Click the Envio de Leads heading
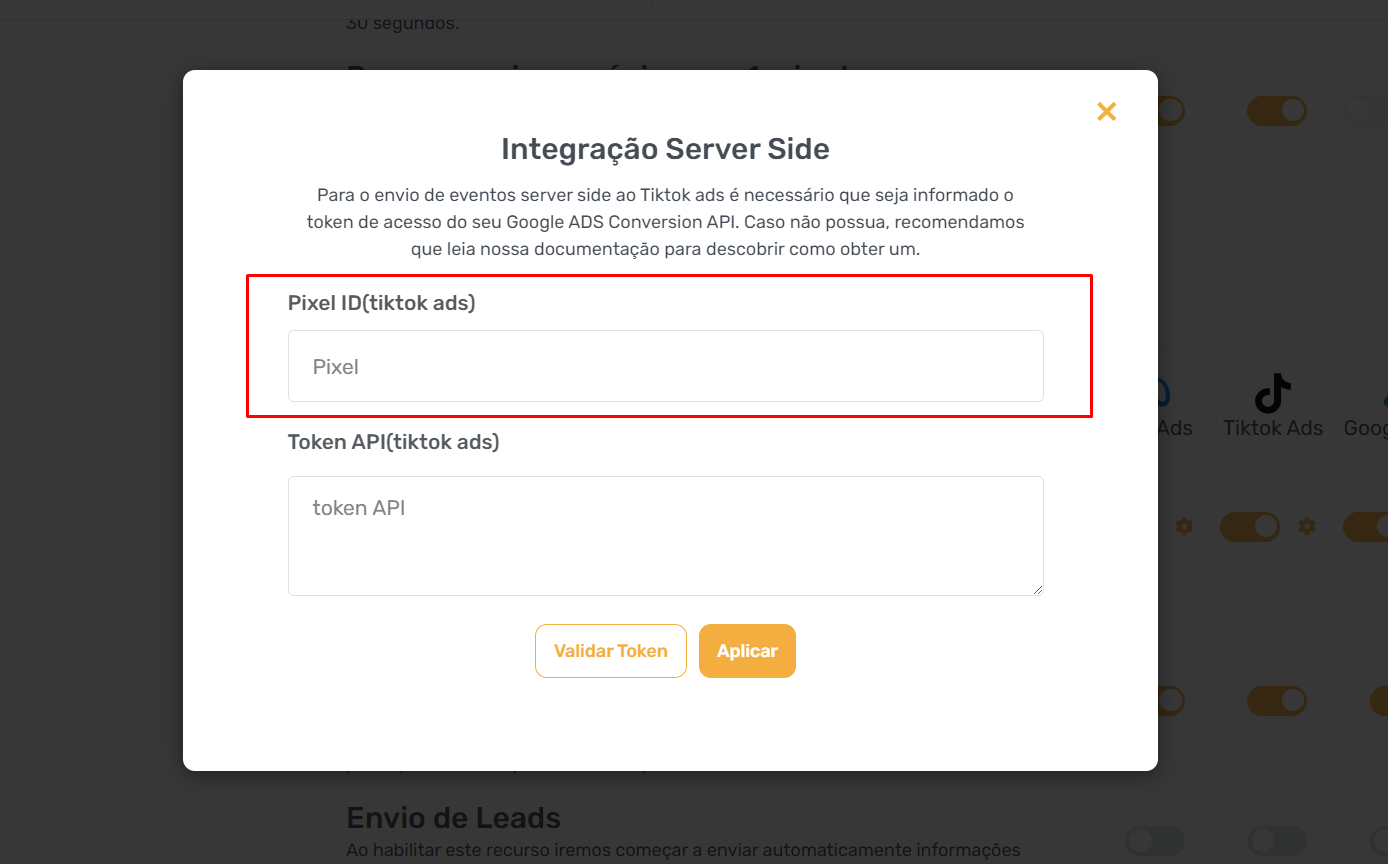This screenshot has width=1388, height=864. [453, 818]
